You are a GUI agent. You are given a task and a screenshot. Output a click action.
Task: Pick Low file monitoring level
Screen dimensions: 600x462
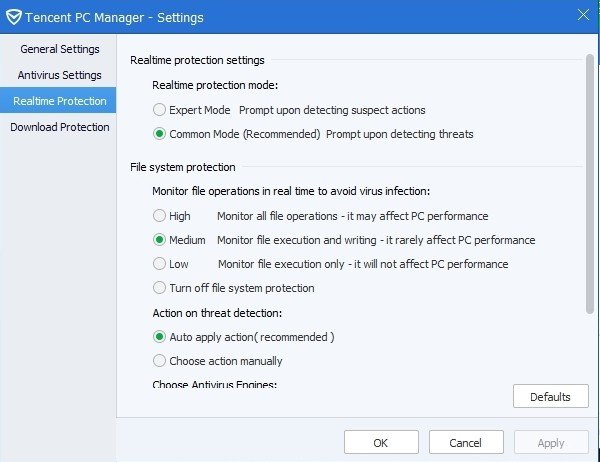click(160, 264)
